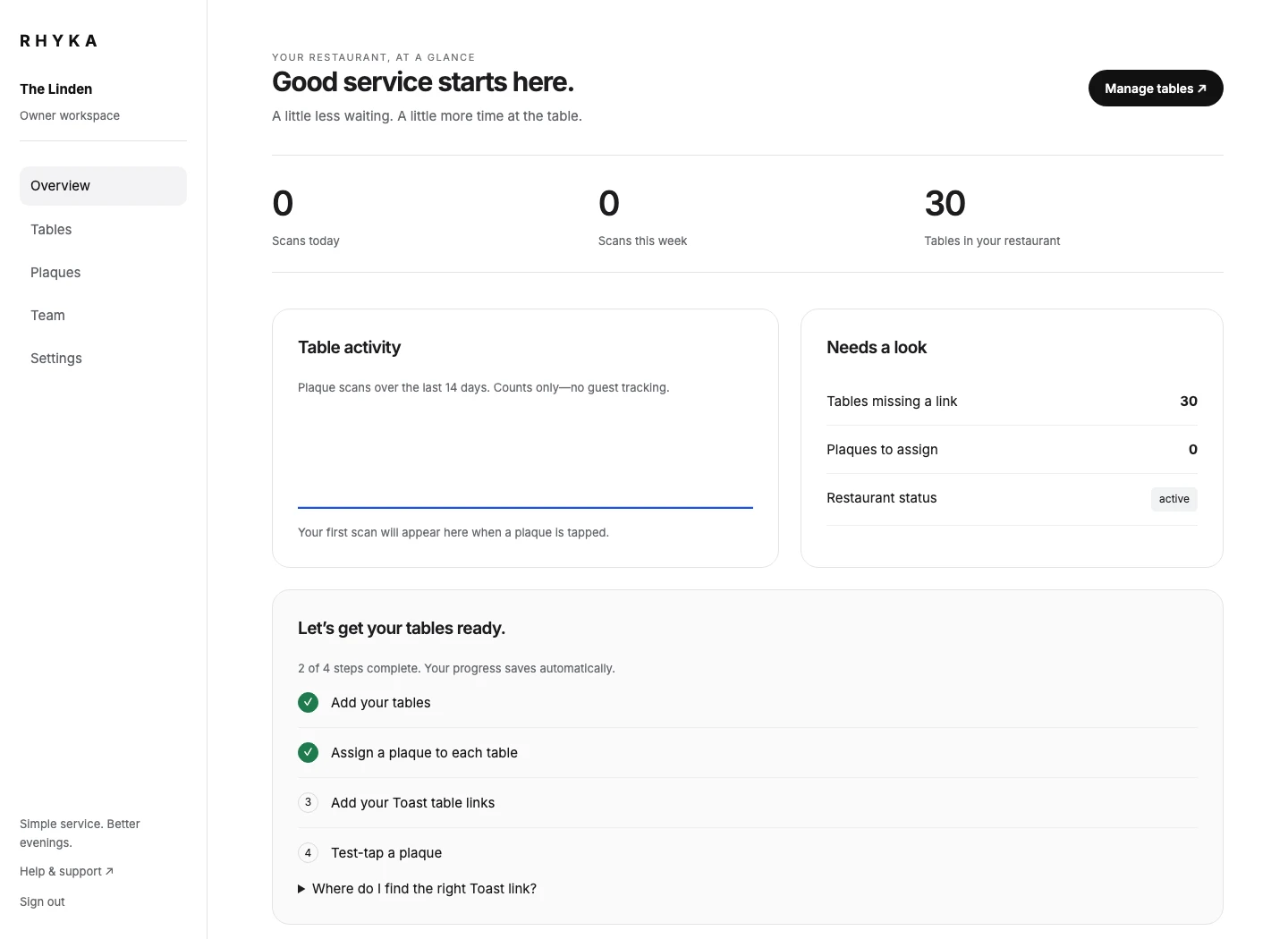The width and height of the screenshot is (1288, 939).
Task: Click the step 3 number badge
Action: pyautogui.click(x=308, y=803)
